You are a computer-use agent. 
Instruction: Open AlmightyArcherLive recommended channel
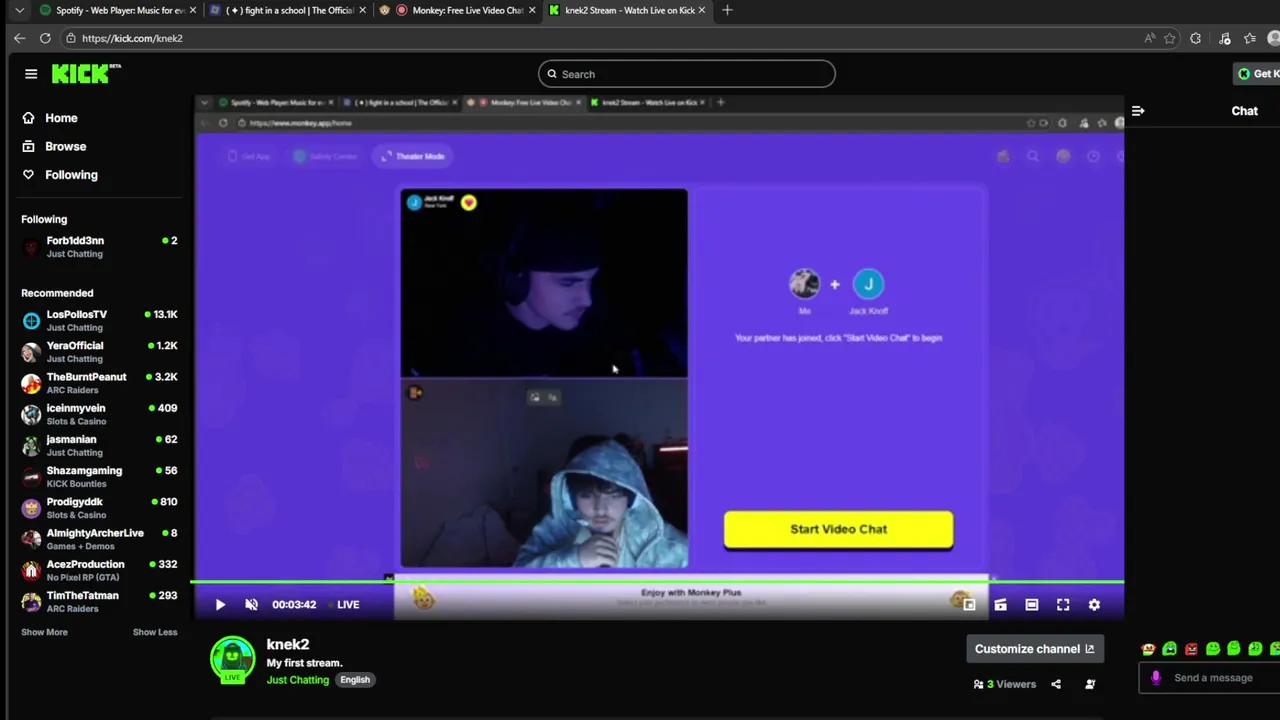click(99, 539)
